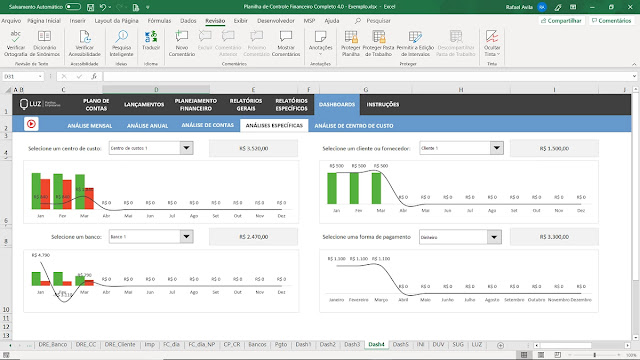640x360 pixels.
Task: Open the centro de custo dropdown
Action: (187, 148)
